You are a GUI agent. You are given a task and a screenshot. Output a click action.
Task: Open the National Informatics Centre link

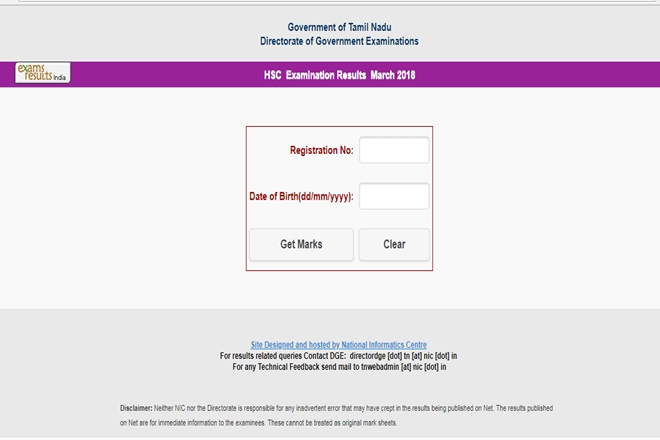pos(338,345)
